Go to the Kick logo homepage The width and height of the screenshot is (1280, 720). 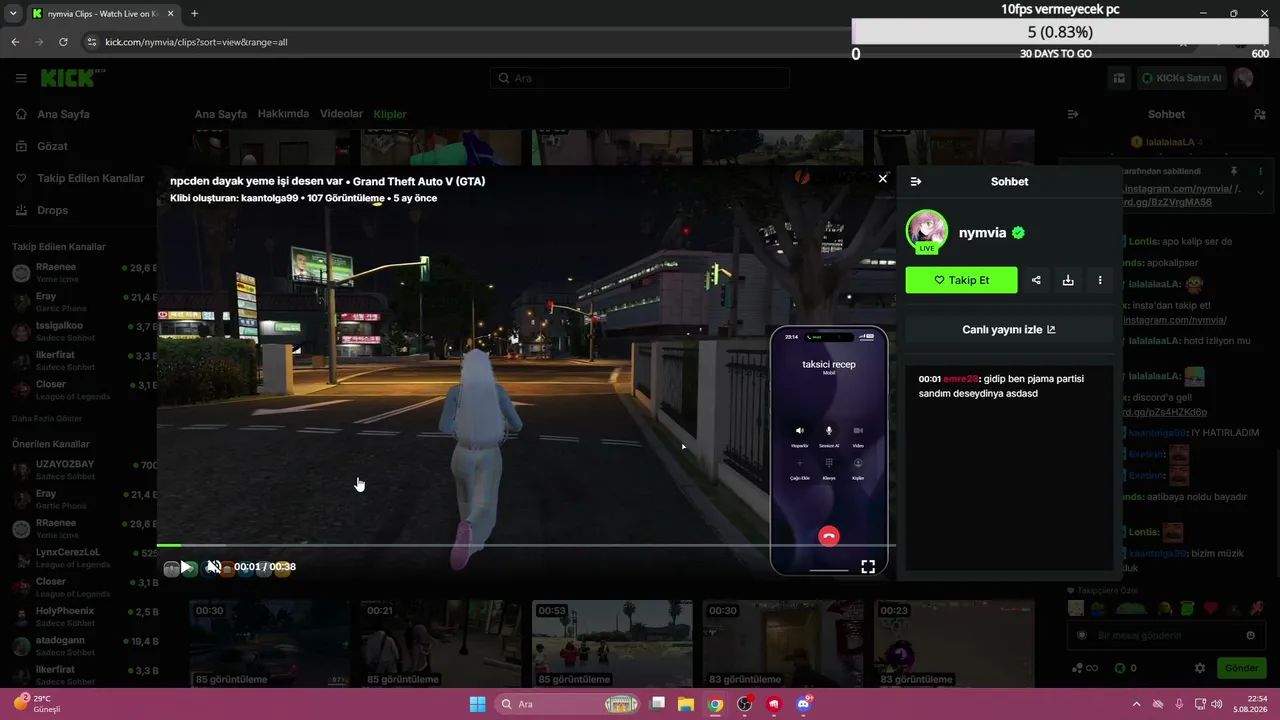[x=69, y=78]
